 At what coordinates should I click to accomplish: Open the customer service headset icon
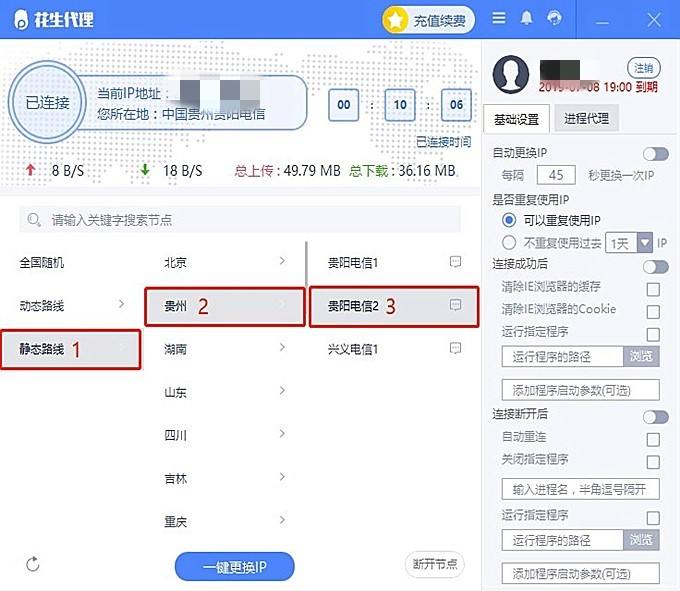pyautogui.click(x=554, y=18)
